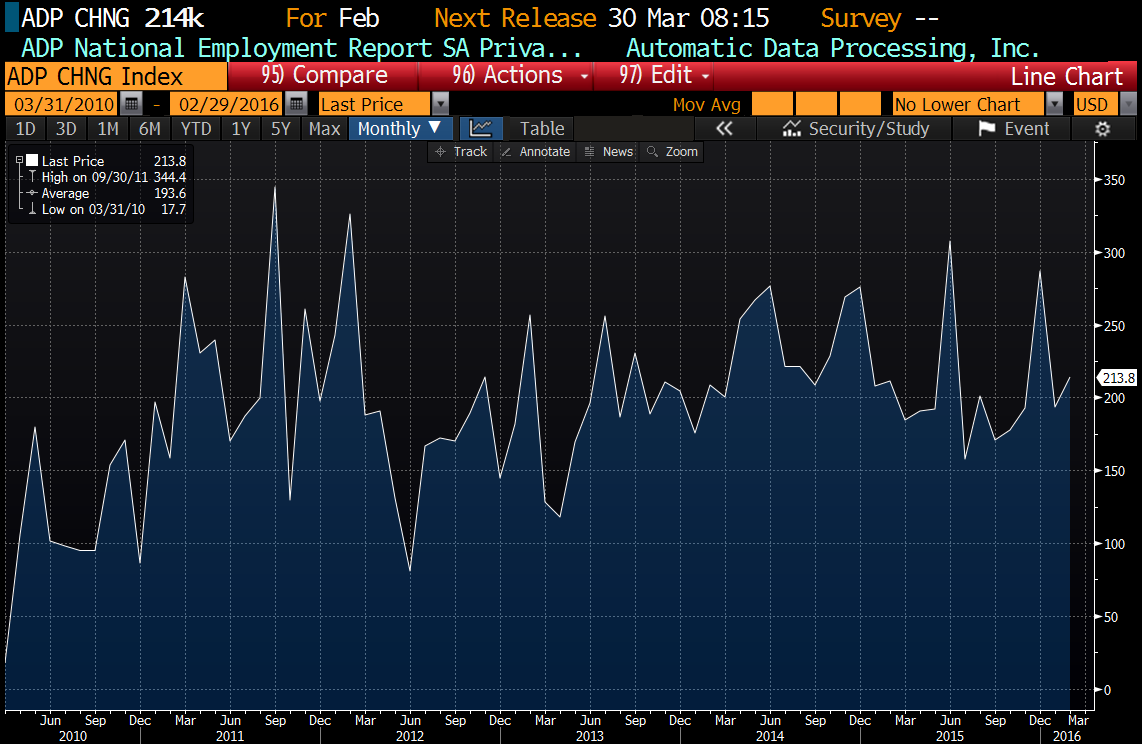
Task: Switch to the Table view
Action: [542, 128]
